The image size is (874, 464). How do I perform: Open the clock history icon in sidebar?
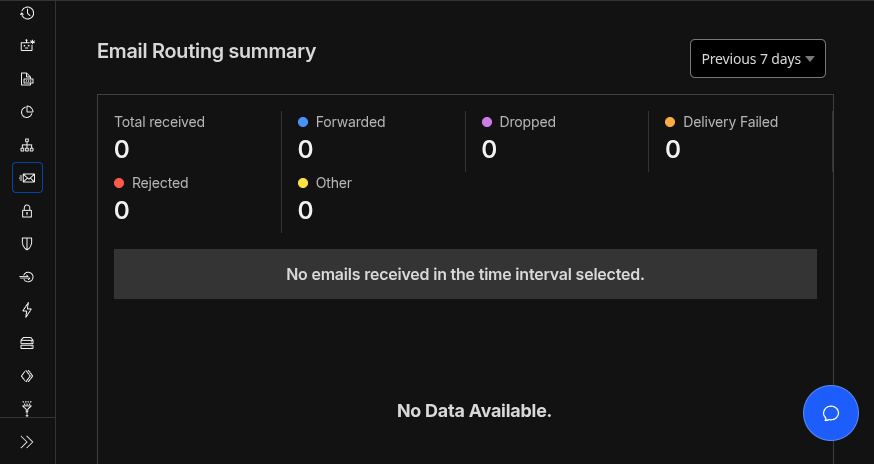(27, 13)
